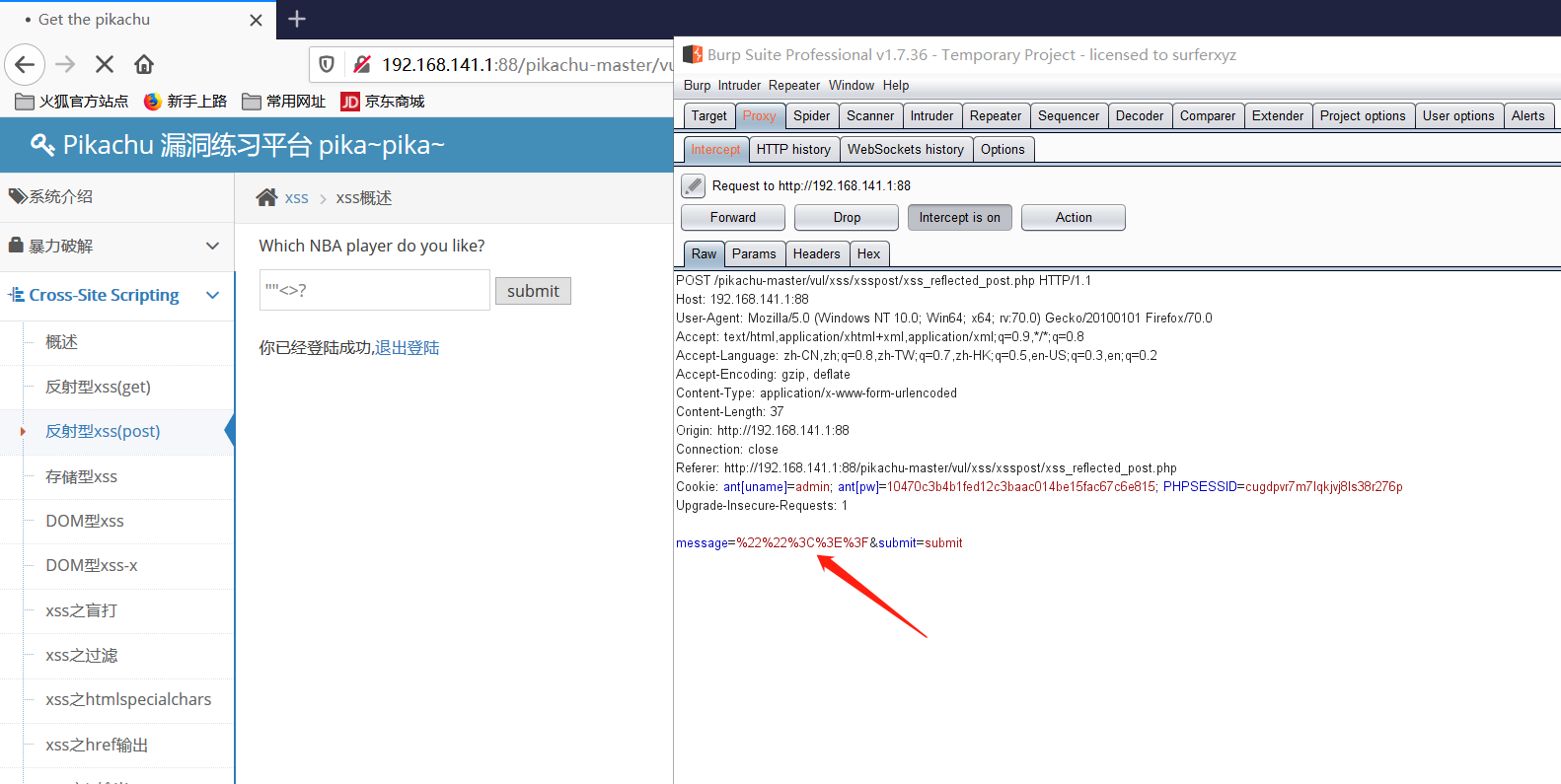This screenshot has height=784, width=1561.
Task: Click the message parameter value in request body
Action: 803,543
